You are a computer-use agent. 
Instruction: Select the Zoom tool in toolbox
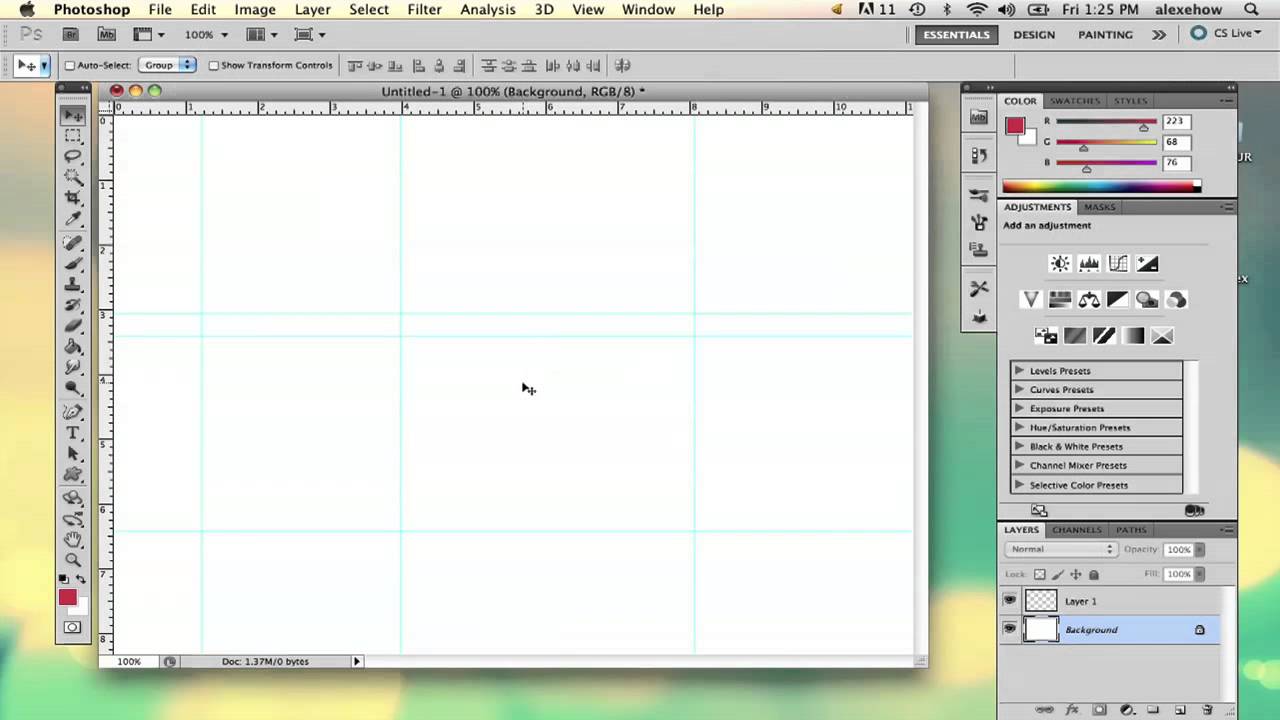click(x=73, y=561)
